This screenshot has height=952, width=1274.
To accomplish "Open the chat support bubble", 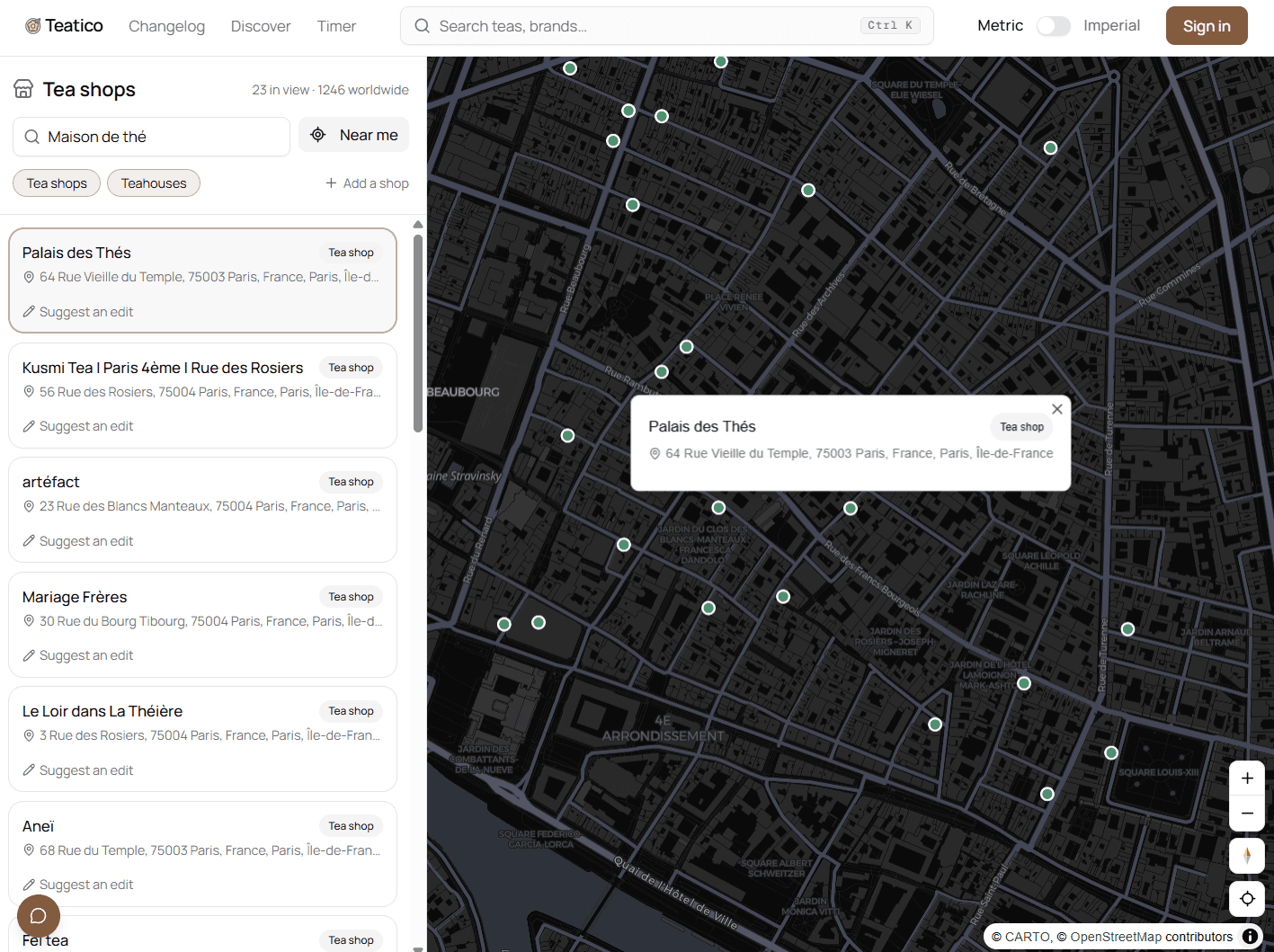I will pyautogui.click(x=39, y=916).
